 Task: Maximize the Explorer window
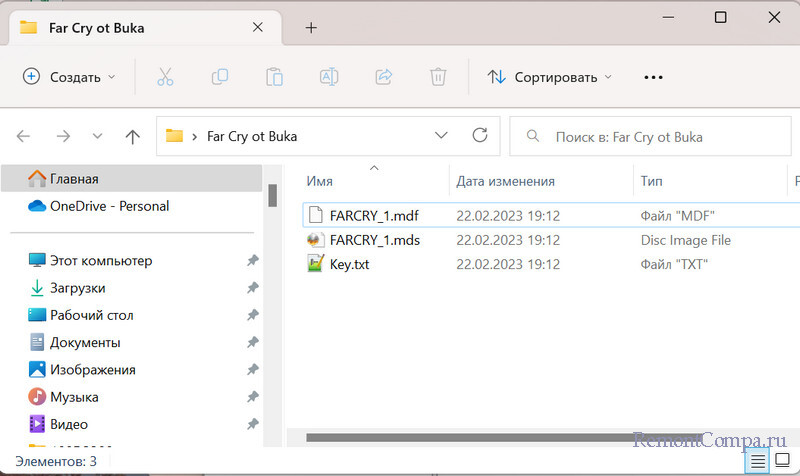point(720,17)
